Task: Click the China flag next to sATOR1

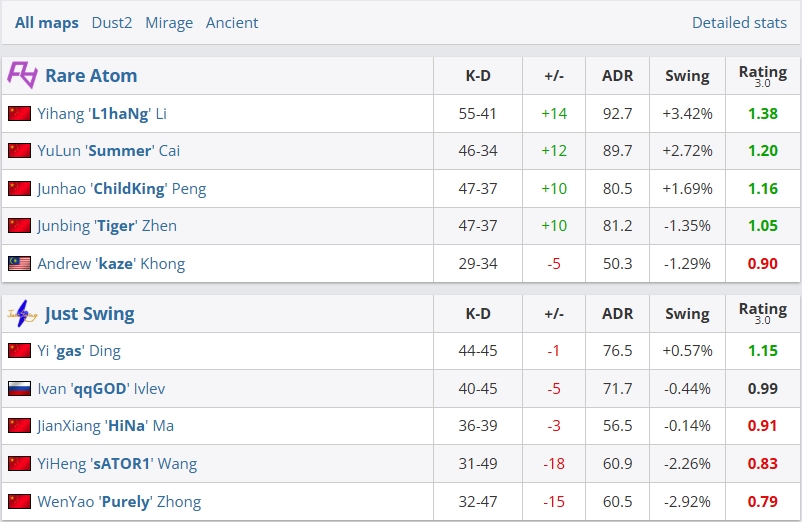Action: click(x=19, y=464)
